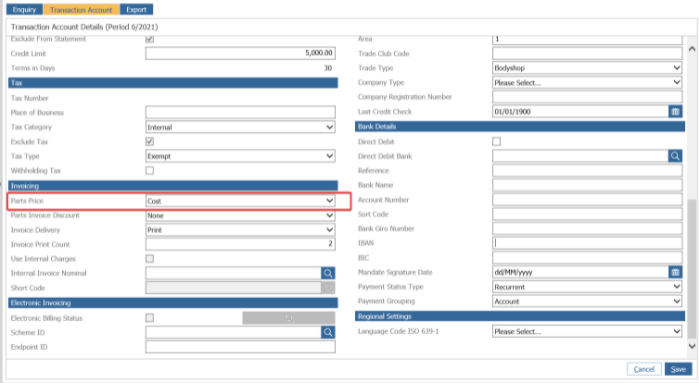Screen dimensions: 699x384
Task: Click the Trade Club Code field
Action: point(587,54)
